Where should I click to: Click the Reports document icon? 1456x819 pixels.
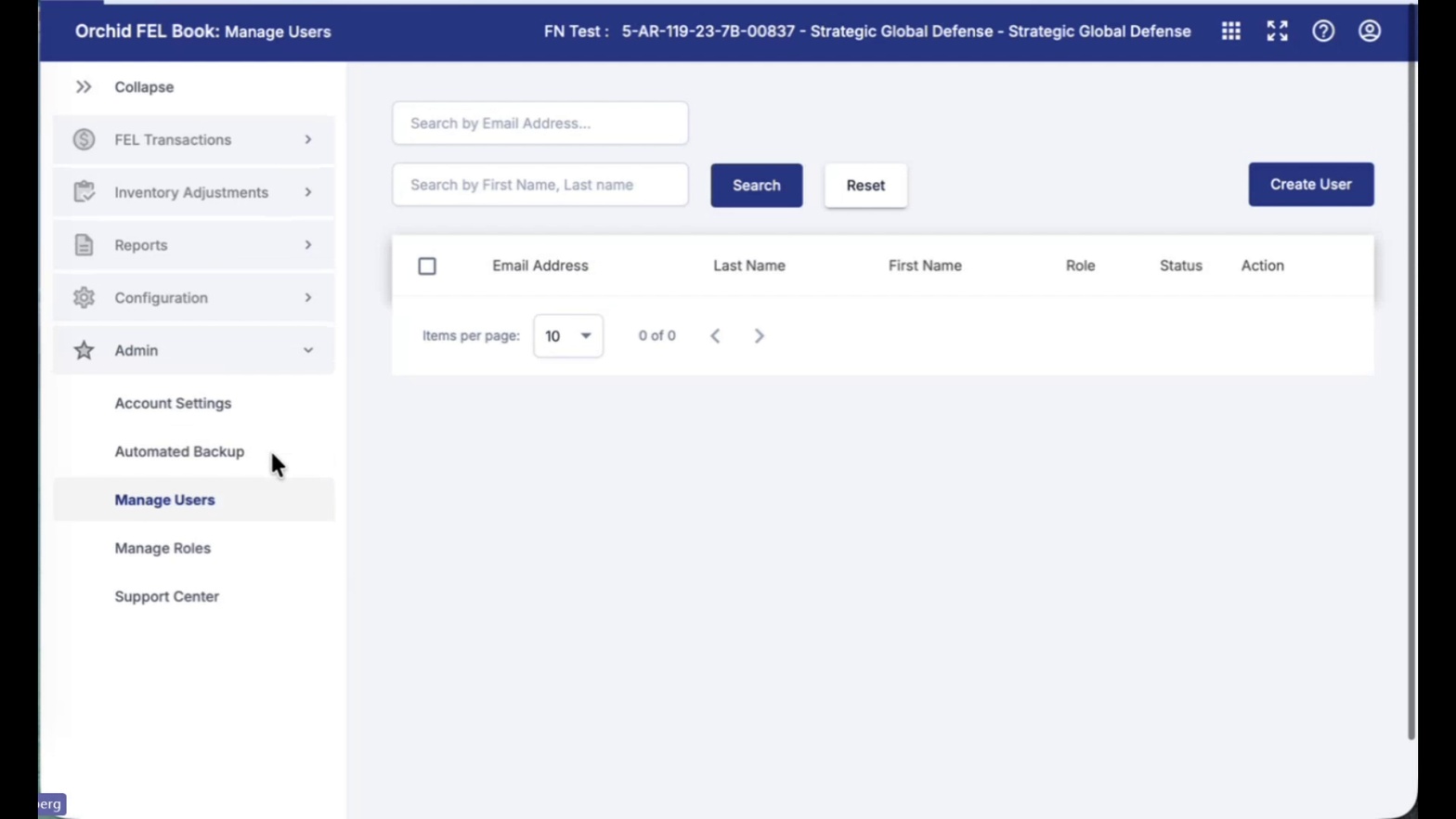(x=84, y=245)
